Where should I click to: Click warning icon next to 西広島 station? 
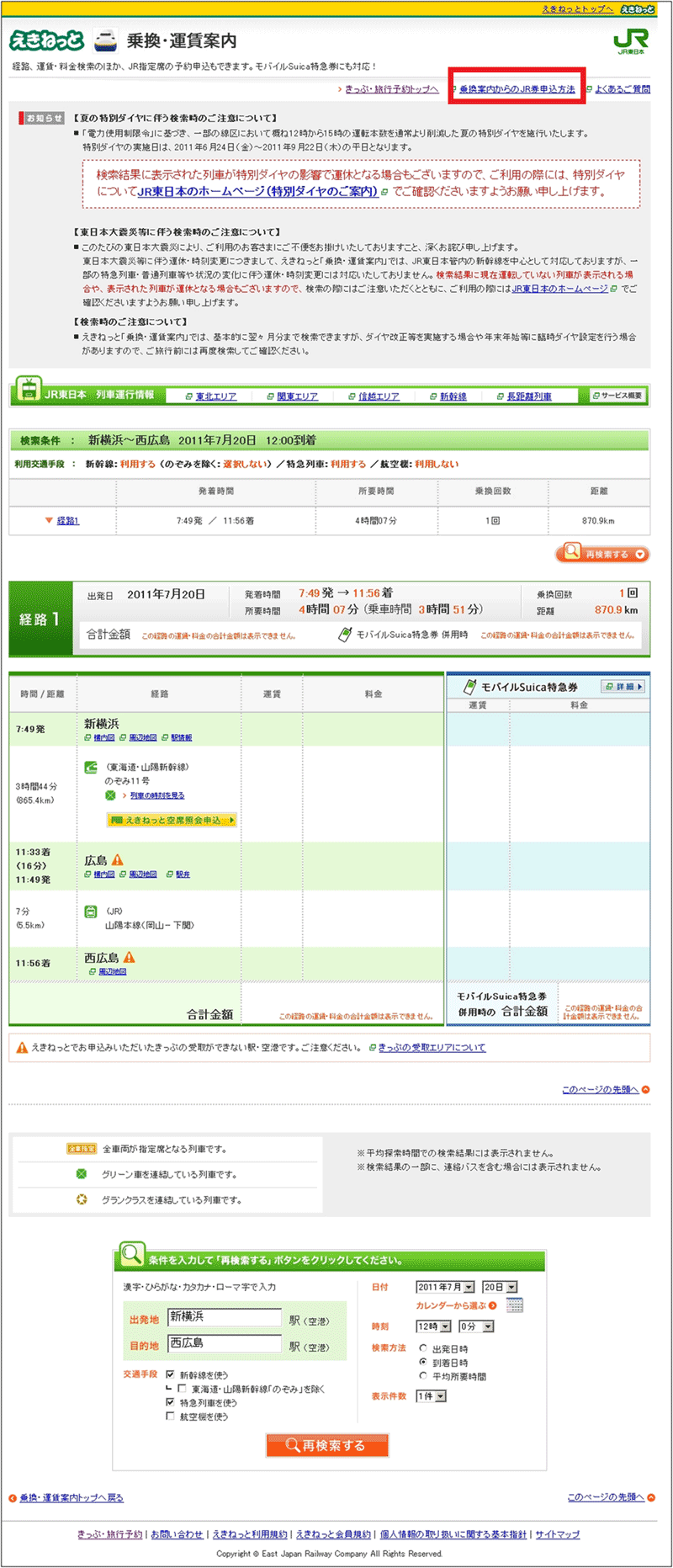(x=130, y=957)
